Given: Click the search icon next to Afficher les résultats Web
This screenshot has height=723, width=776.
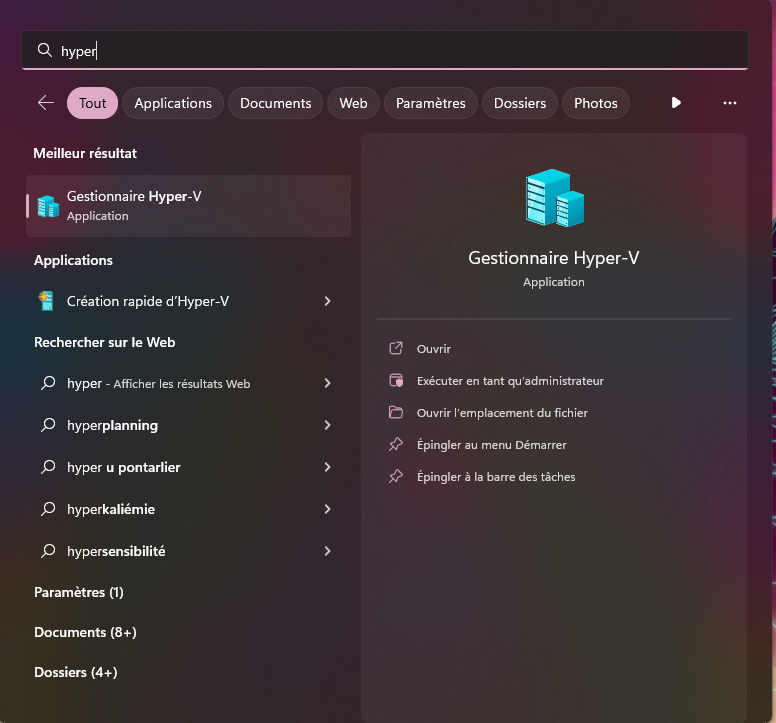Looking at the screenshot, I should click(x=48, y=383).
